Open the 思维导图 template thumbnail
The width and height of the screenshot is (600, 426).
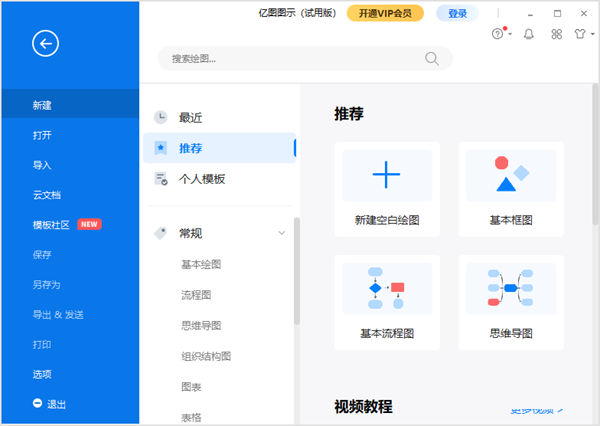click(511, 289)
